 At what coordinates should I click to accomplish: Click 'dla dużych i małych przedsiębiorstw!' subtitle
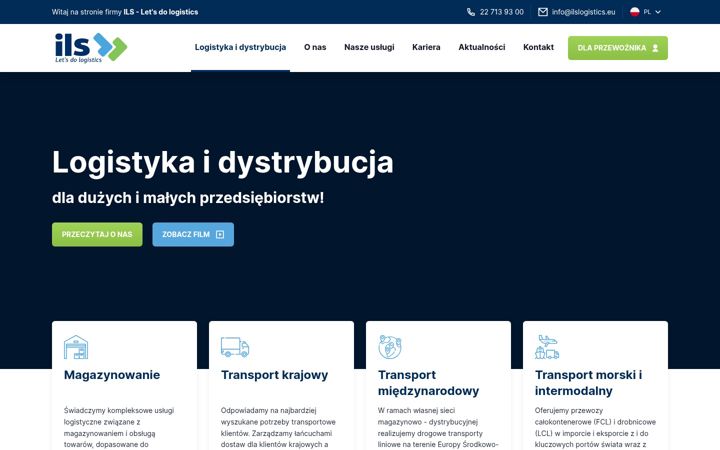(x=188, y=198)
